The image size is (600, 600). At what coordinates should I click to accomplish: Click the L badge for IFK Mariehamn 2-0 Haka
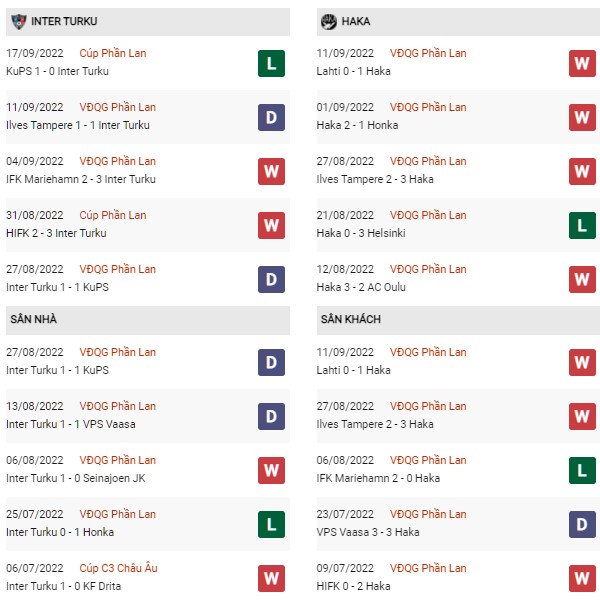(x=582, y=470)
